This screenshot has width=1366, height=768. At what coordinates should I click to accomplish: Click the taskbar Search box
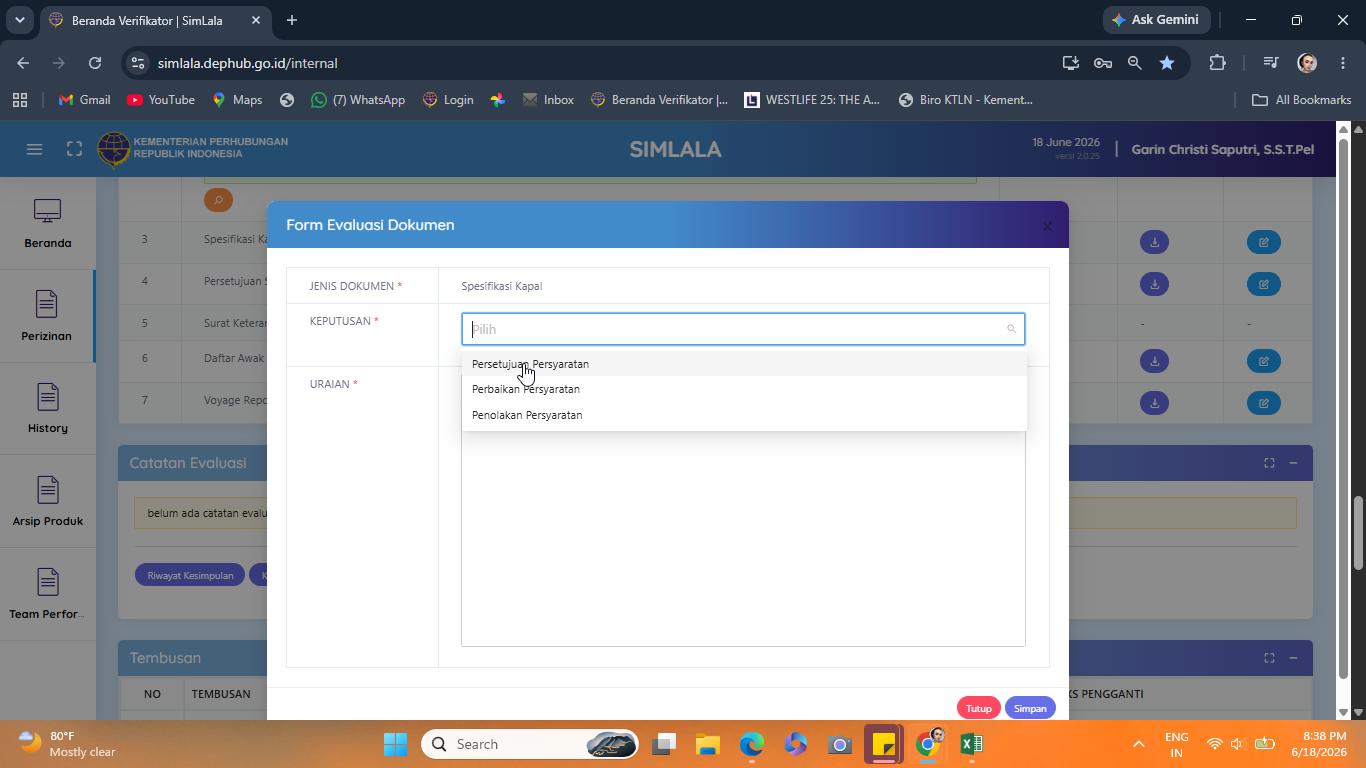(x=530, y=744)
